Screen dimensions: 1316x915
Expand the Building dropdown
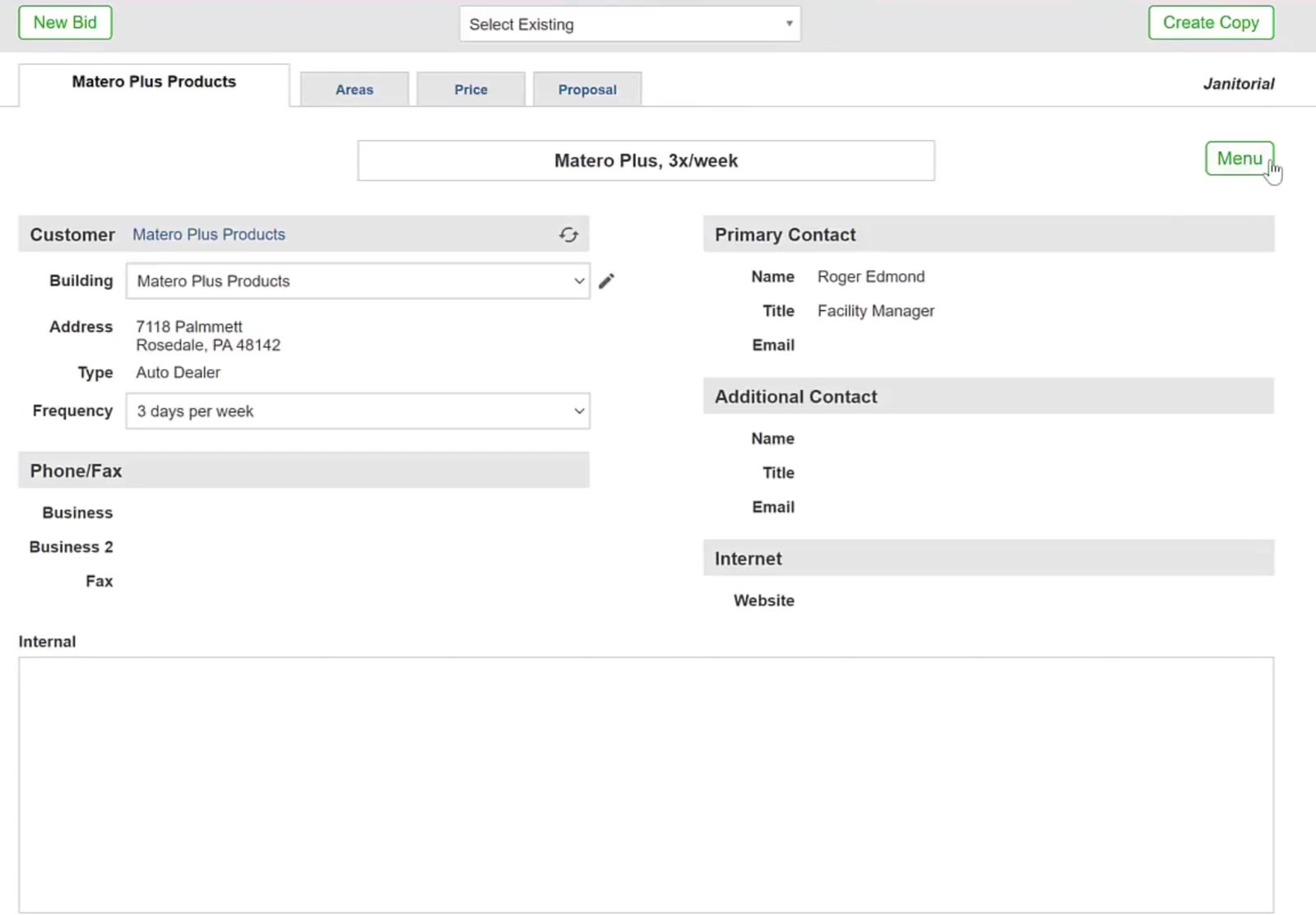pyautogui.click(x=358, y=281)
